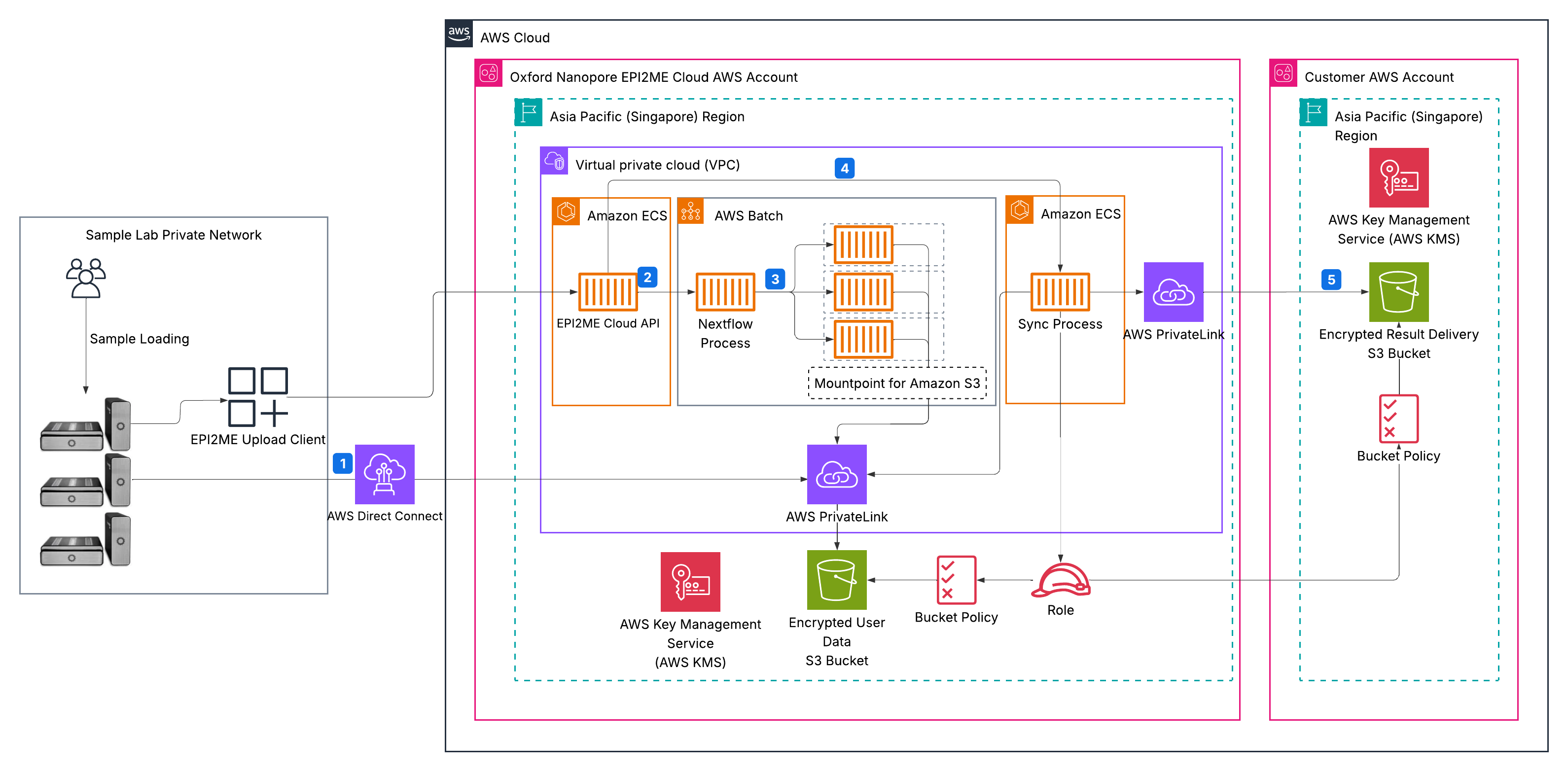Screen dimensions: 1568x771
Task: Click the AWS PrivateLink icon beside Sync Process
Action: [1174, 292]
